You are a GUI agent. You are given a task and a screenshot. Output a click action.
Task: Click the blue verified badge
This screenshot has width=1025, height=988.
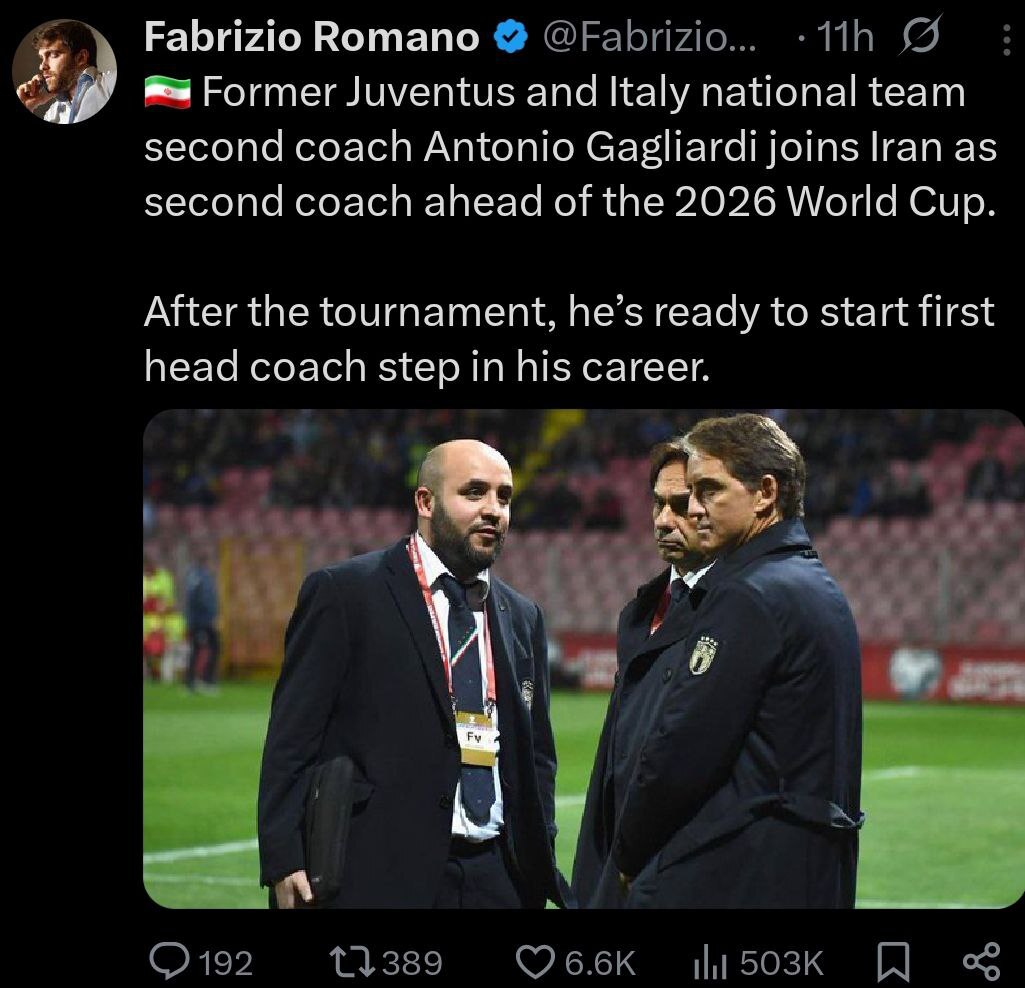tap(511, 38)
